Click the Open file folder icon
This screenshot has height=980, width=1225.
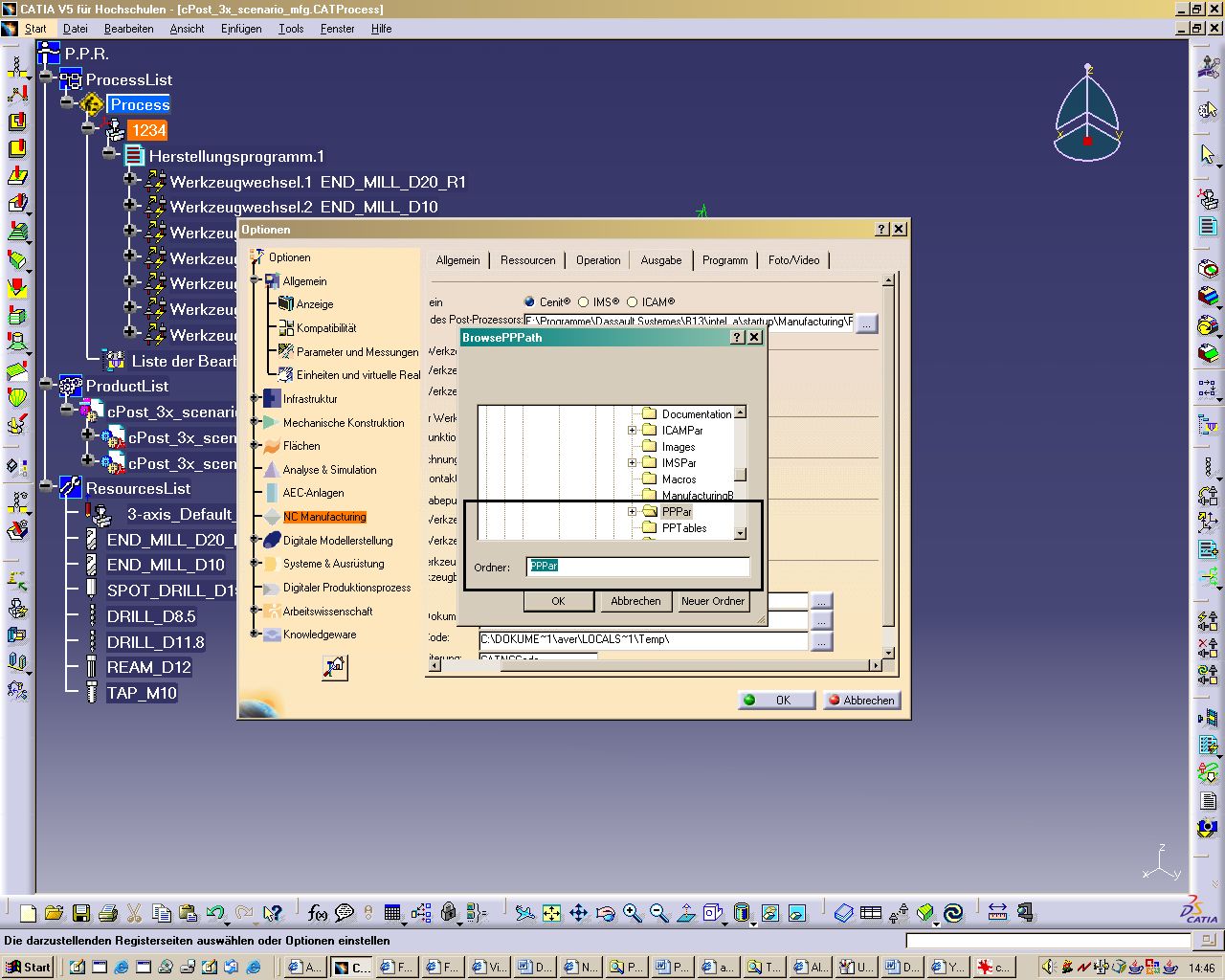pyautogui.click(x=54, y=913)
